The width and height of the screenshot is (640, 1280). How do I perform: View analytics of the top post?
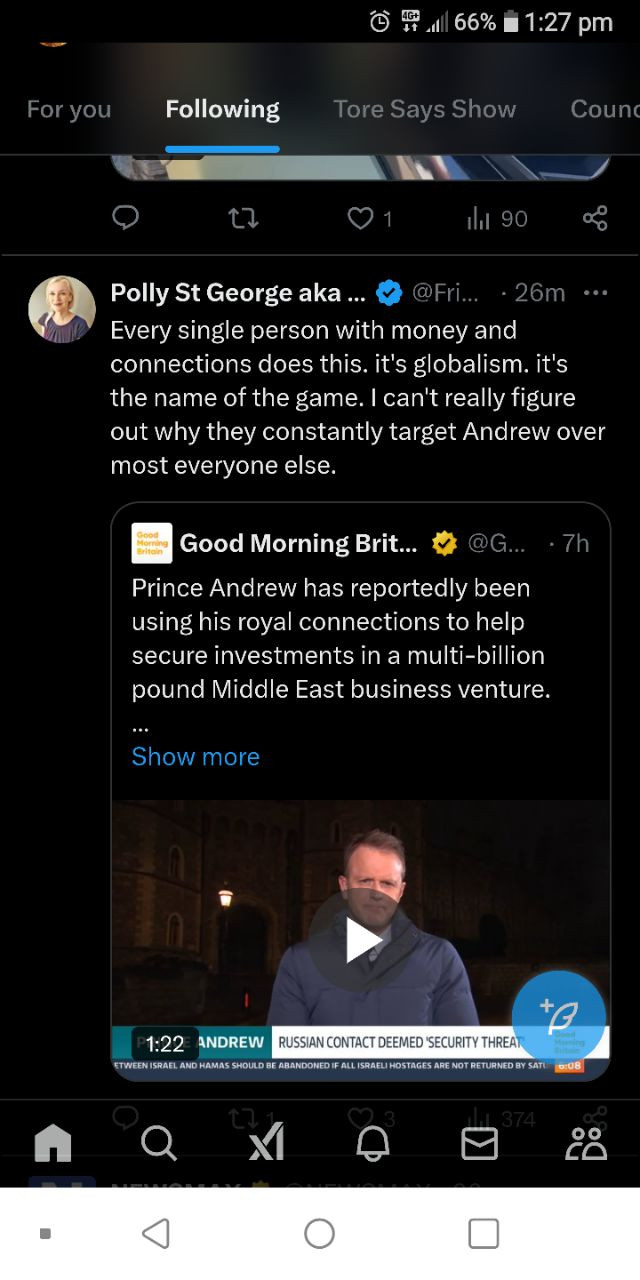click(497, 219)
